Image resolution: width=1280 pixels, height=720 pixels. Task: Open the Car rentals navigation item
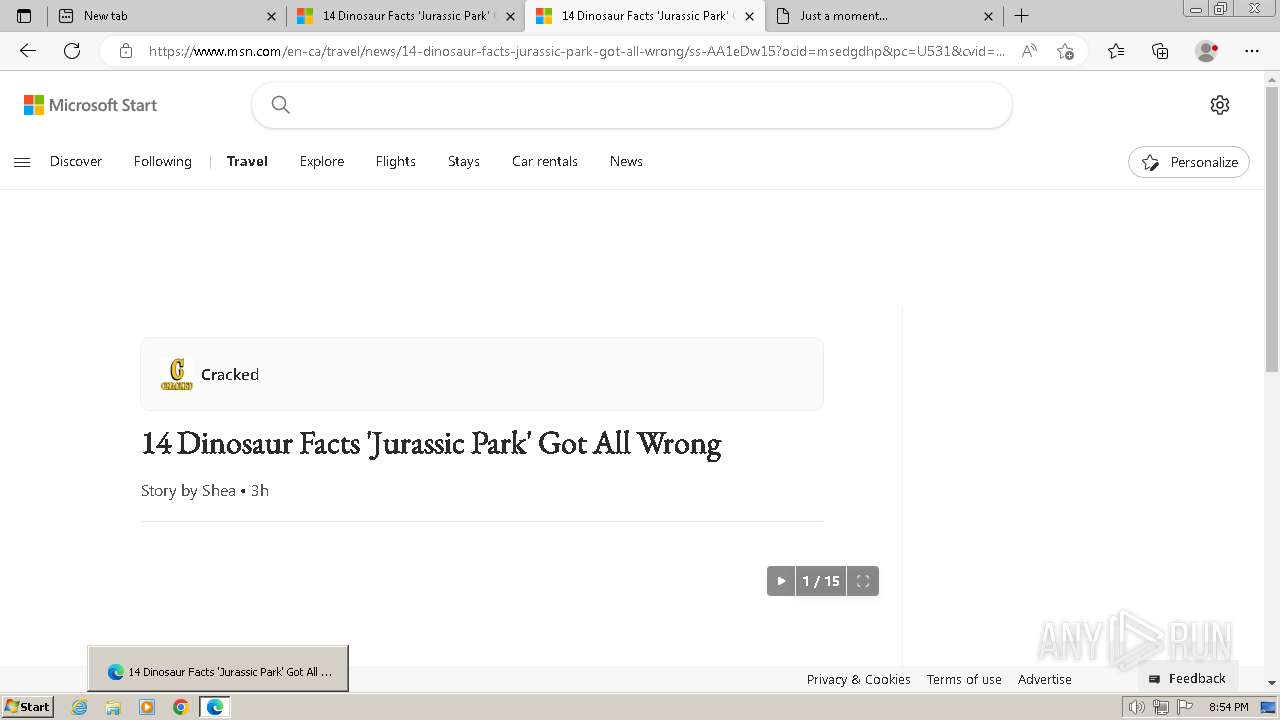point(545,161)
